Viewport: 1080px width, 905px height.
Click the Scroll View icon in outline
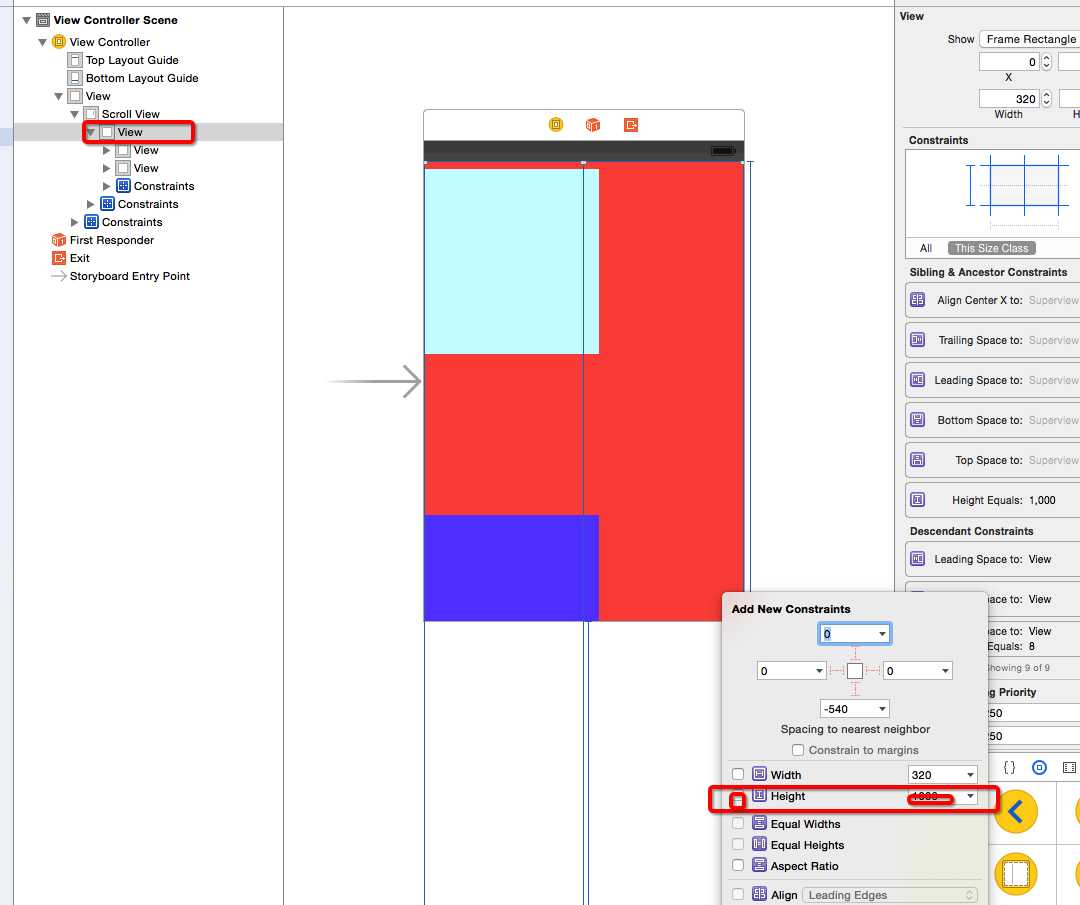tap(91, 114)
